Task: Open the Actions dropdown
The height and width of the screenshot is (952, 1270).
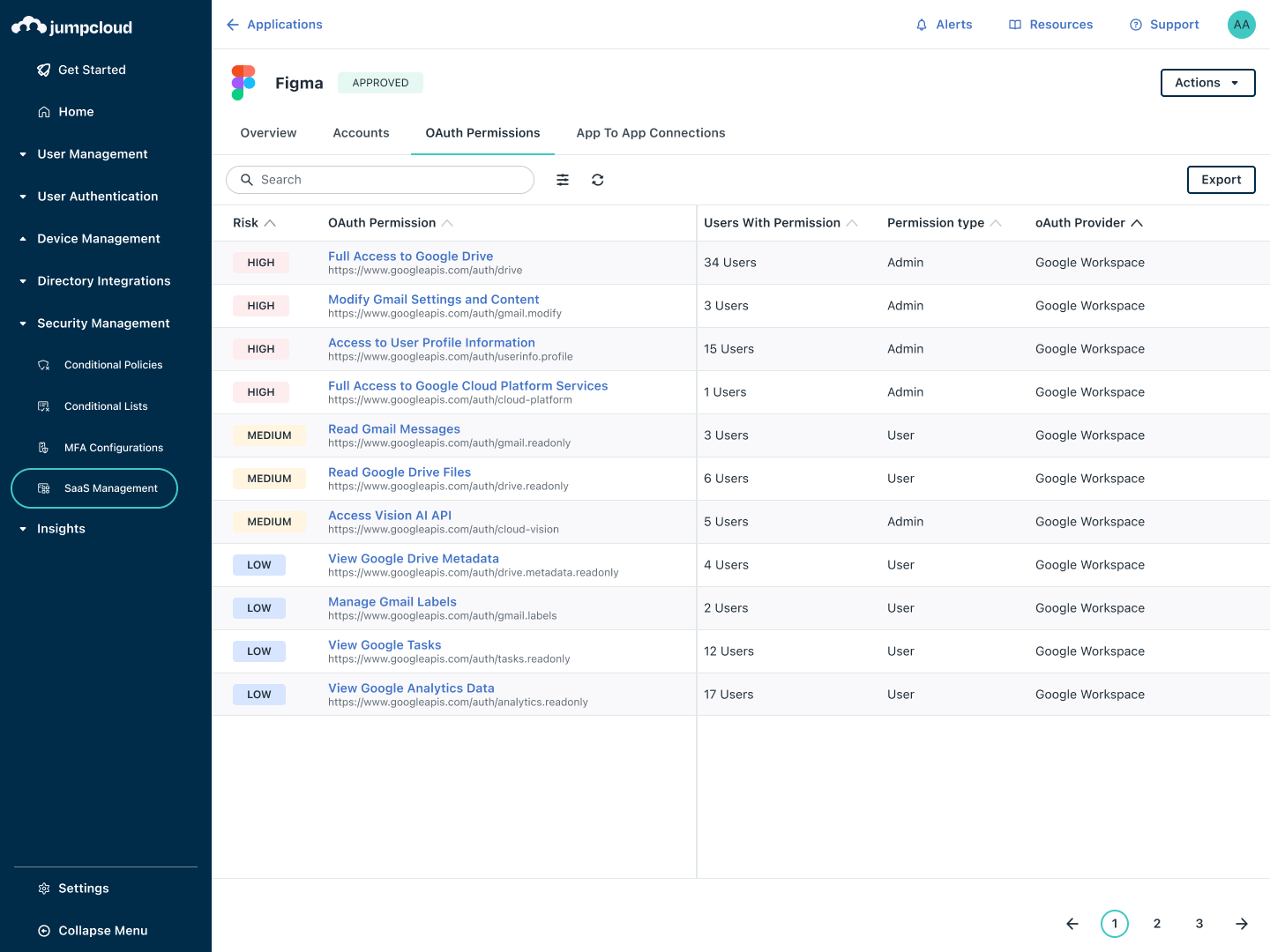Action: (x=1207, y=82)
